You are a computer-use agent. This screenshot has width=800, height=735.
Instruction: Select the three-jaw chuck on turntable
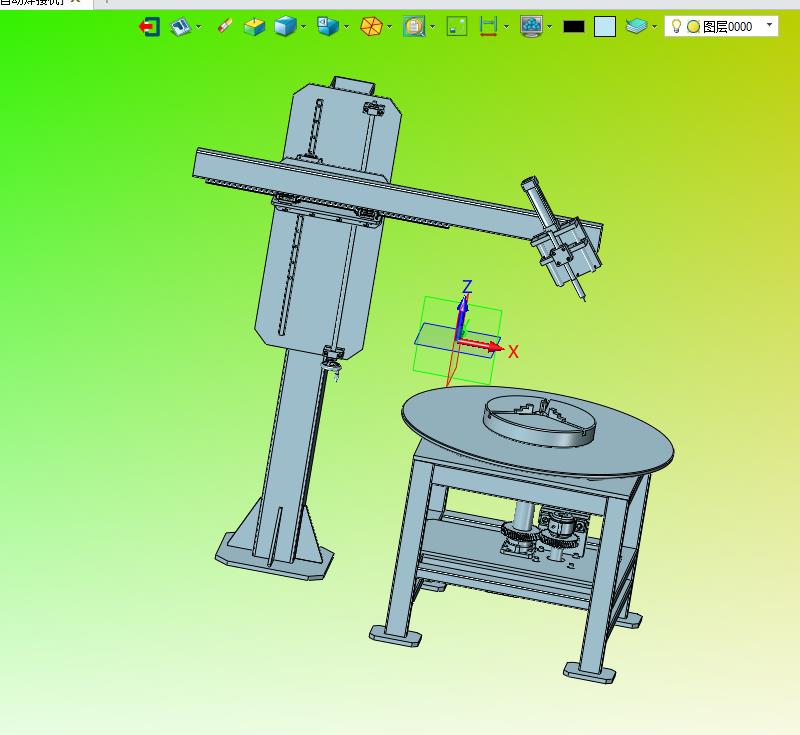539,420
